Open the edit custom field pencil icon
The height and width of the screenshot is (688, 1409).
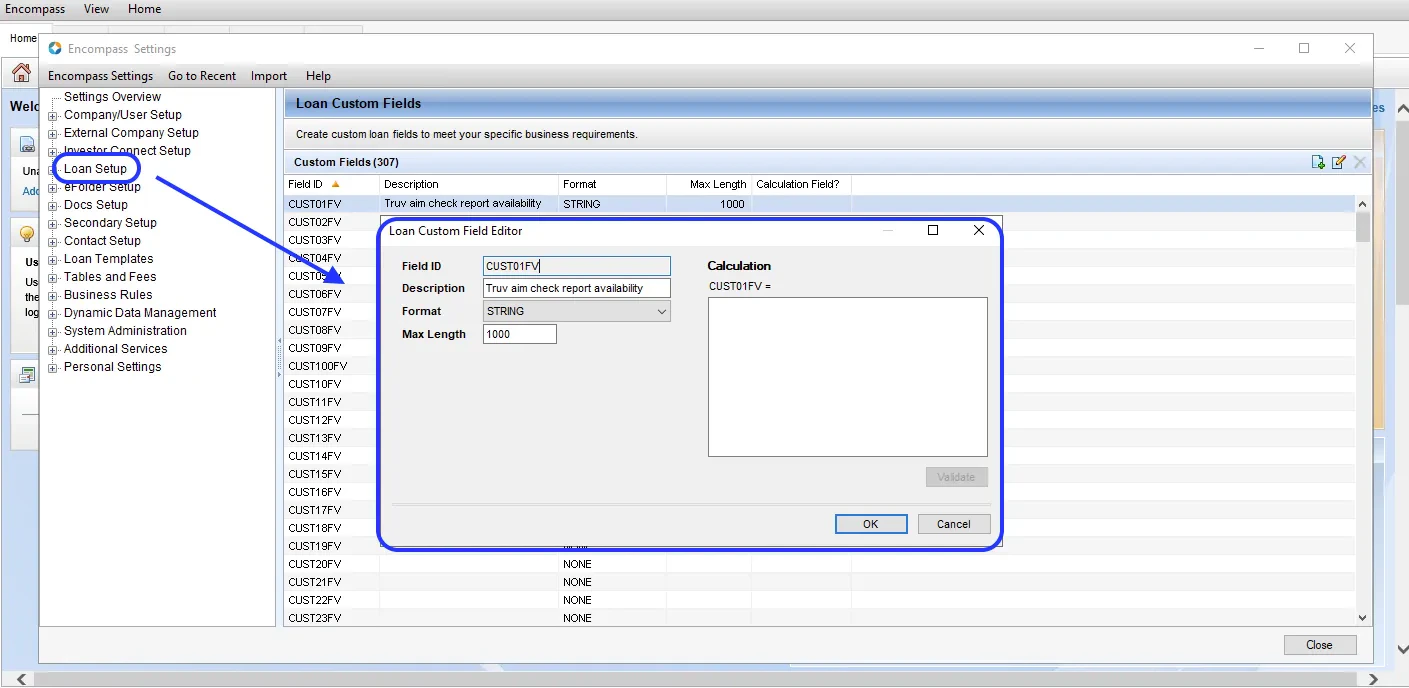click(1339, 161)
